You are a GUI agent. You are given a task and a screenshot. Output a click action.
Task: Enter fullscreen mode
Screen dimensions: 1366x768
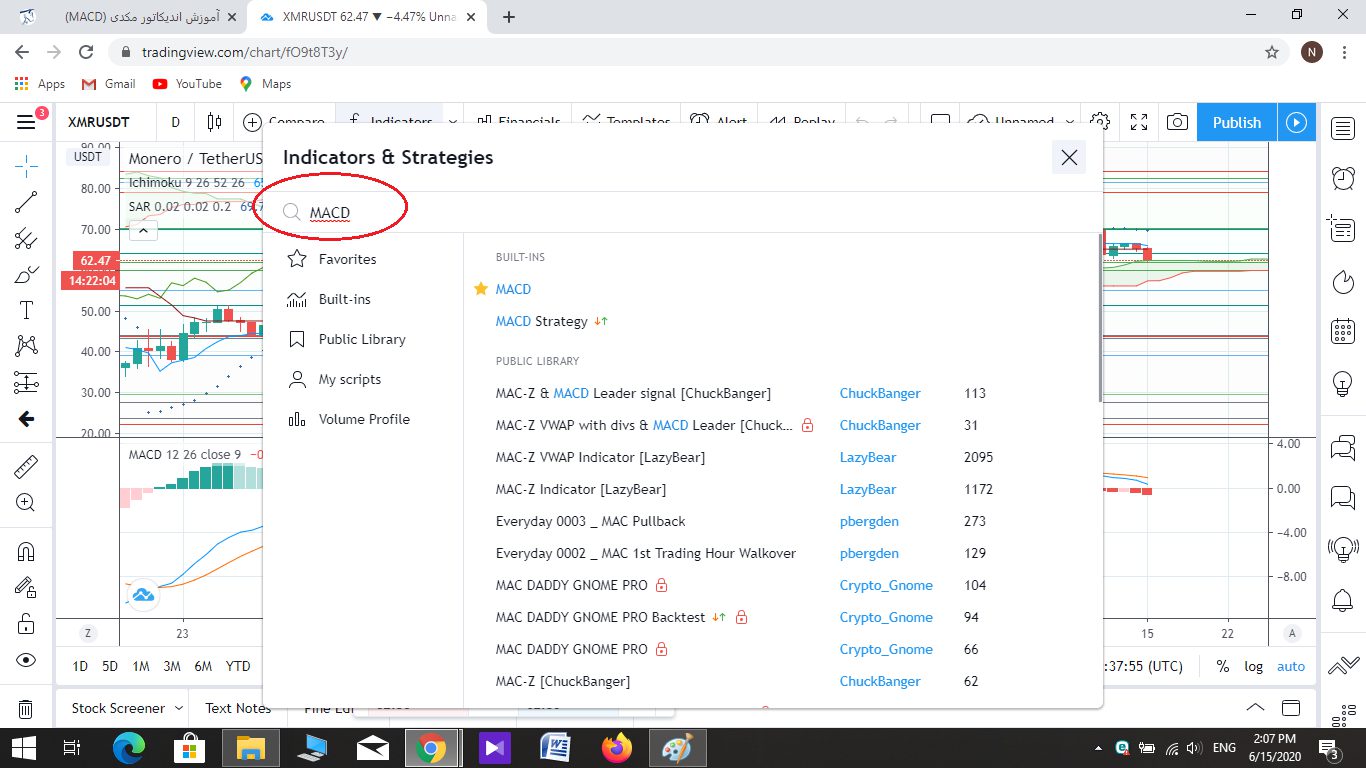1139,122
